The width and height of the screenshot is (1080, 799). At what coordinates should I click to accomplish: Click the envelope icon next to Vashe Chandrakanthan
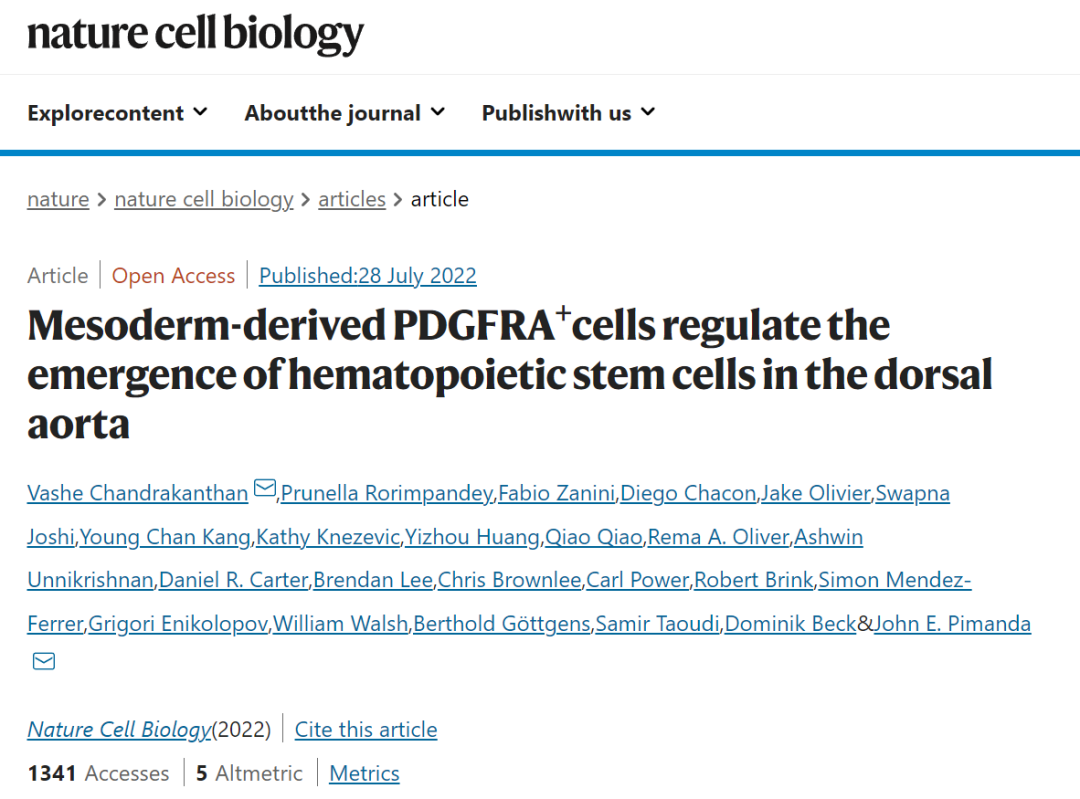pos(264,487)
